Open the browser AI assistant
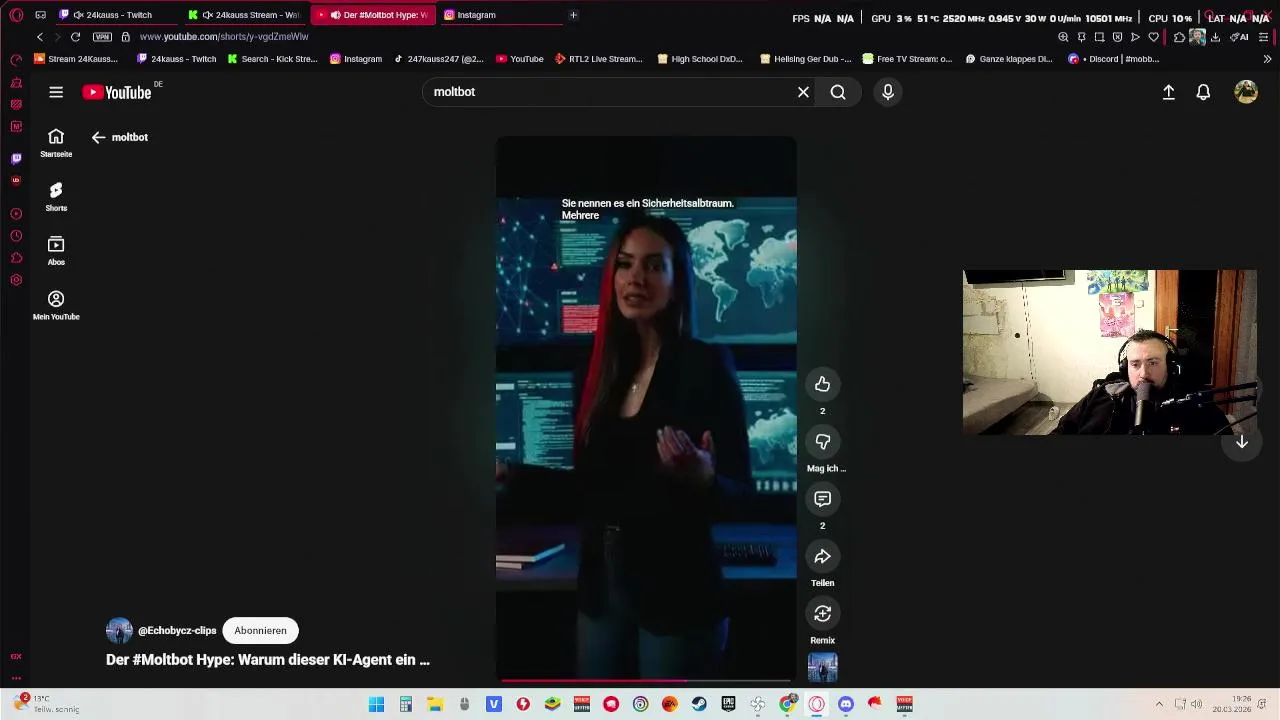Viewport: 1280px width, 720px height. 1239,37
